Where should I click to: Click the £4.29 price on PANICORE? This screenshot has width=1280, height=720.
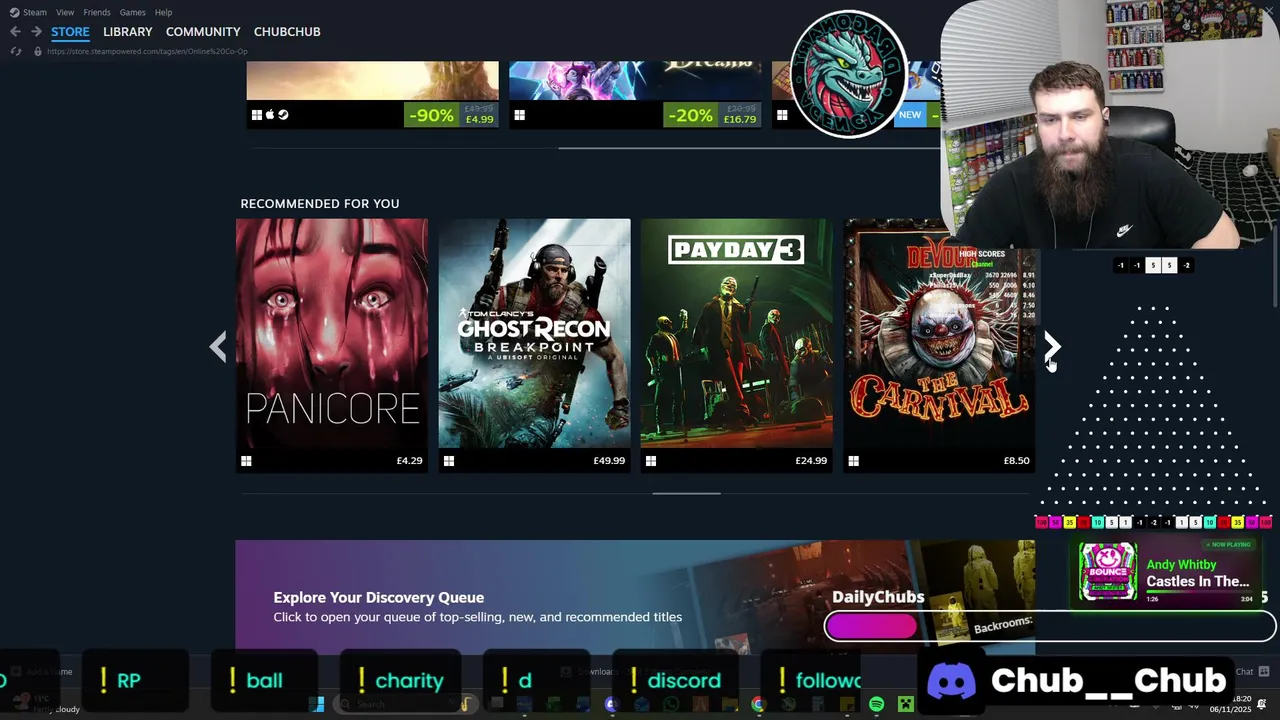(x=409, y=461)
